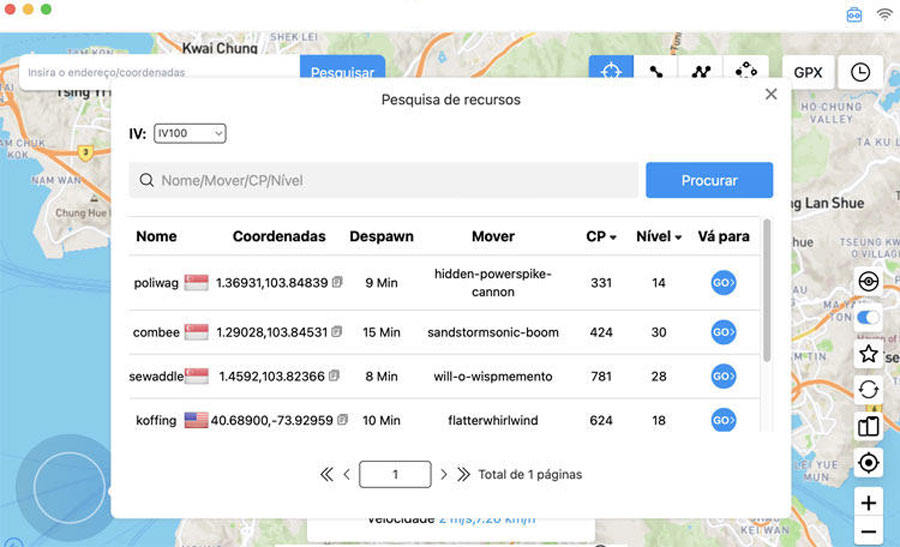
Task: Click the GPX import button
Action: (808, 72)
